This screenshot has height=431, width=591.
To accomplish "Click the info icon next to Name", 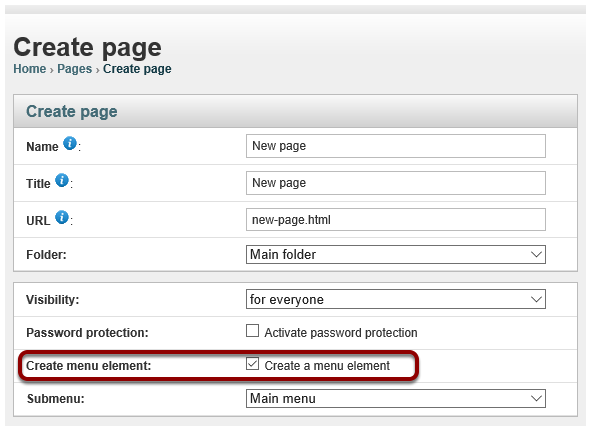I will 70,143.
